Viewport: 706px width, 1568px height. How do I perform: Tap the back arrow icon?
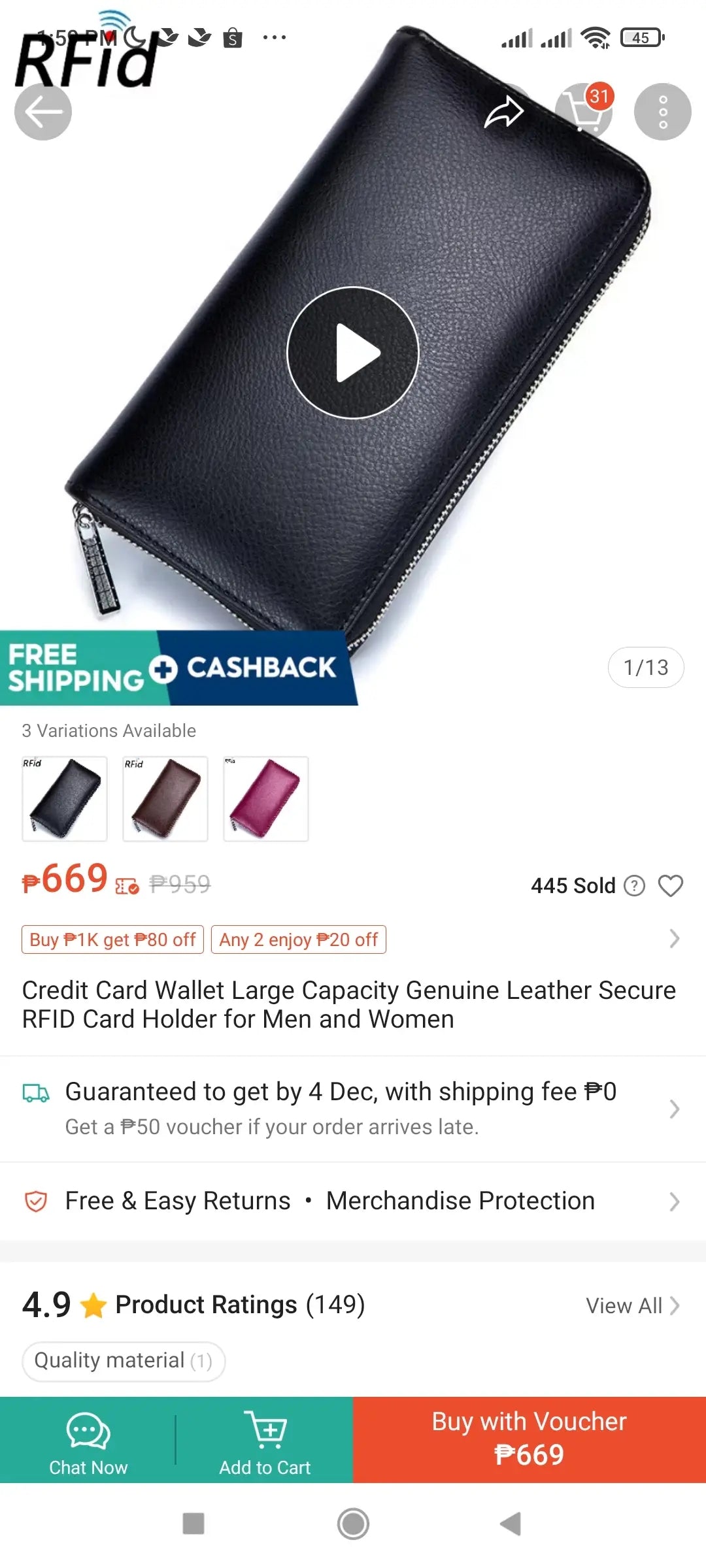click(x=43, y=112)
